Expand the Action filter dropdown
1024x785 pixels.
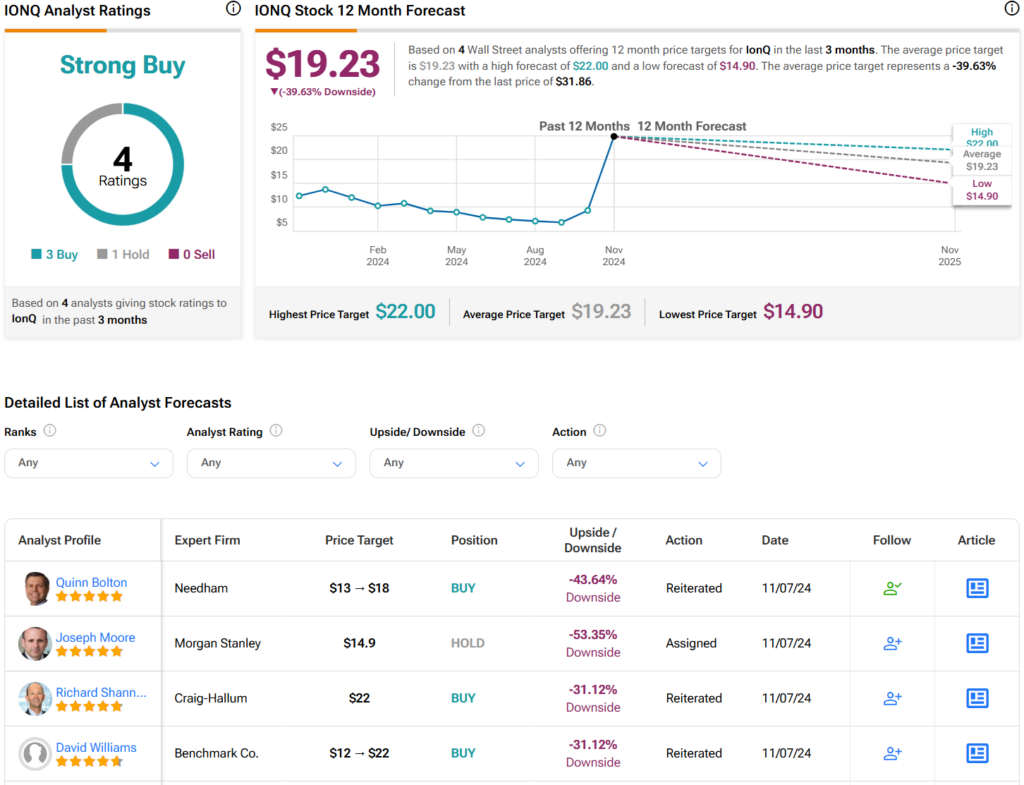pos(636,463)
